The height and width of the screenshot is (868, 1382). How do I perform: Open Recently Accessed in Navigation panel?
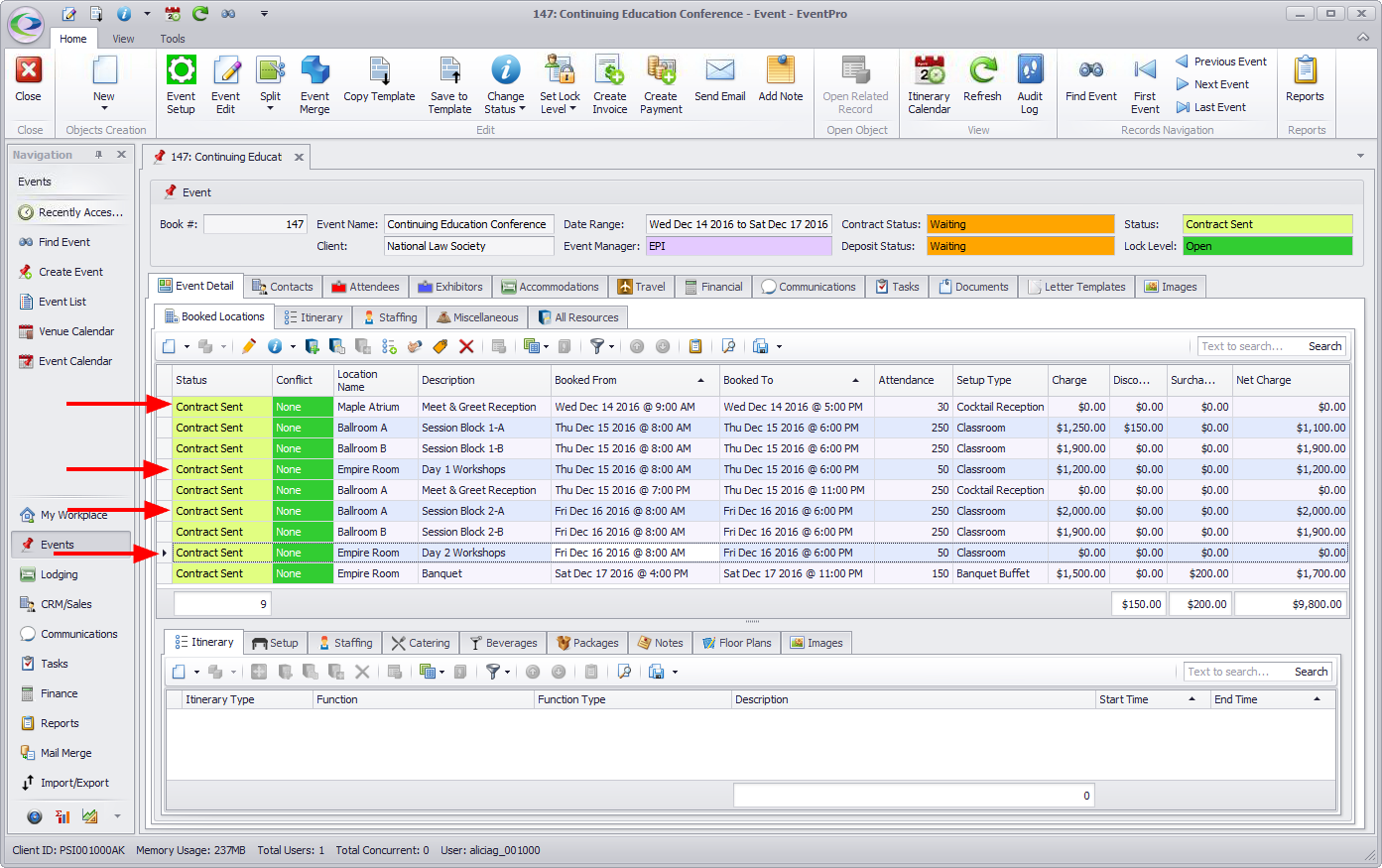tap(71, 212)
